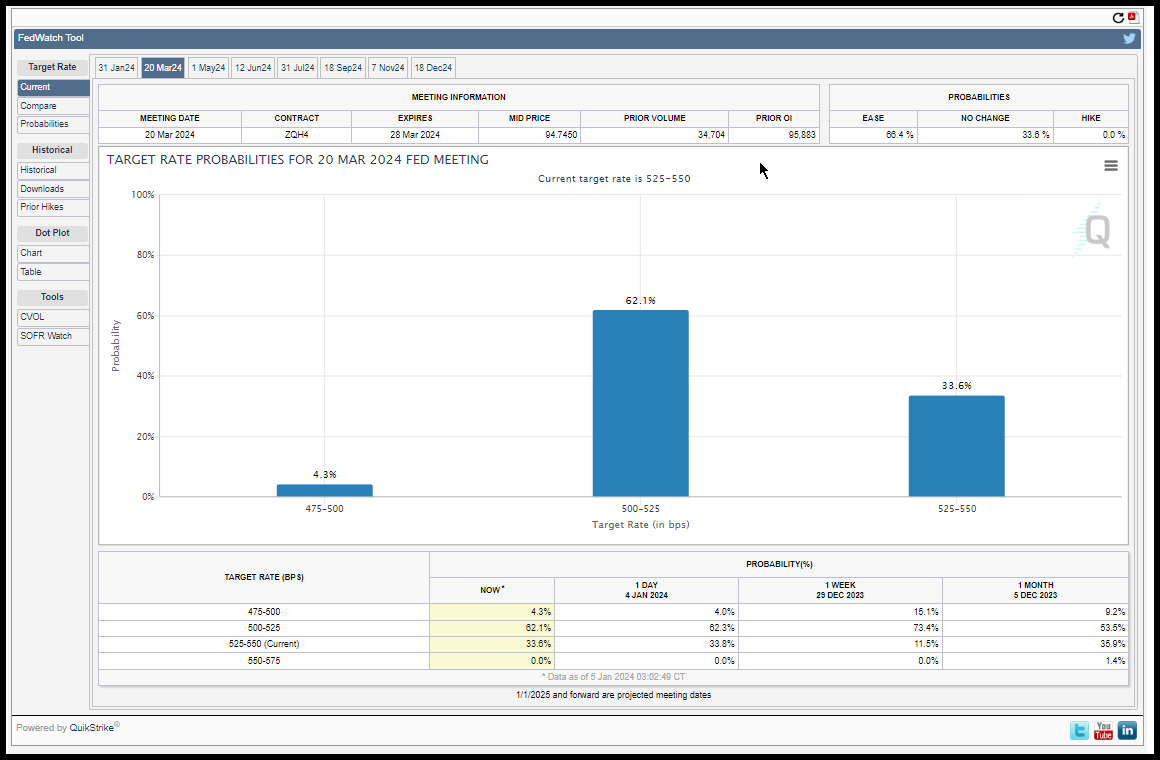Open the LinkedIn icon in footer
The width and height of the screenshot is (1160, 760).
(1127, 730)
